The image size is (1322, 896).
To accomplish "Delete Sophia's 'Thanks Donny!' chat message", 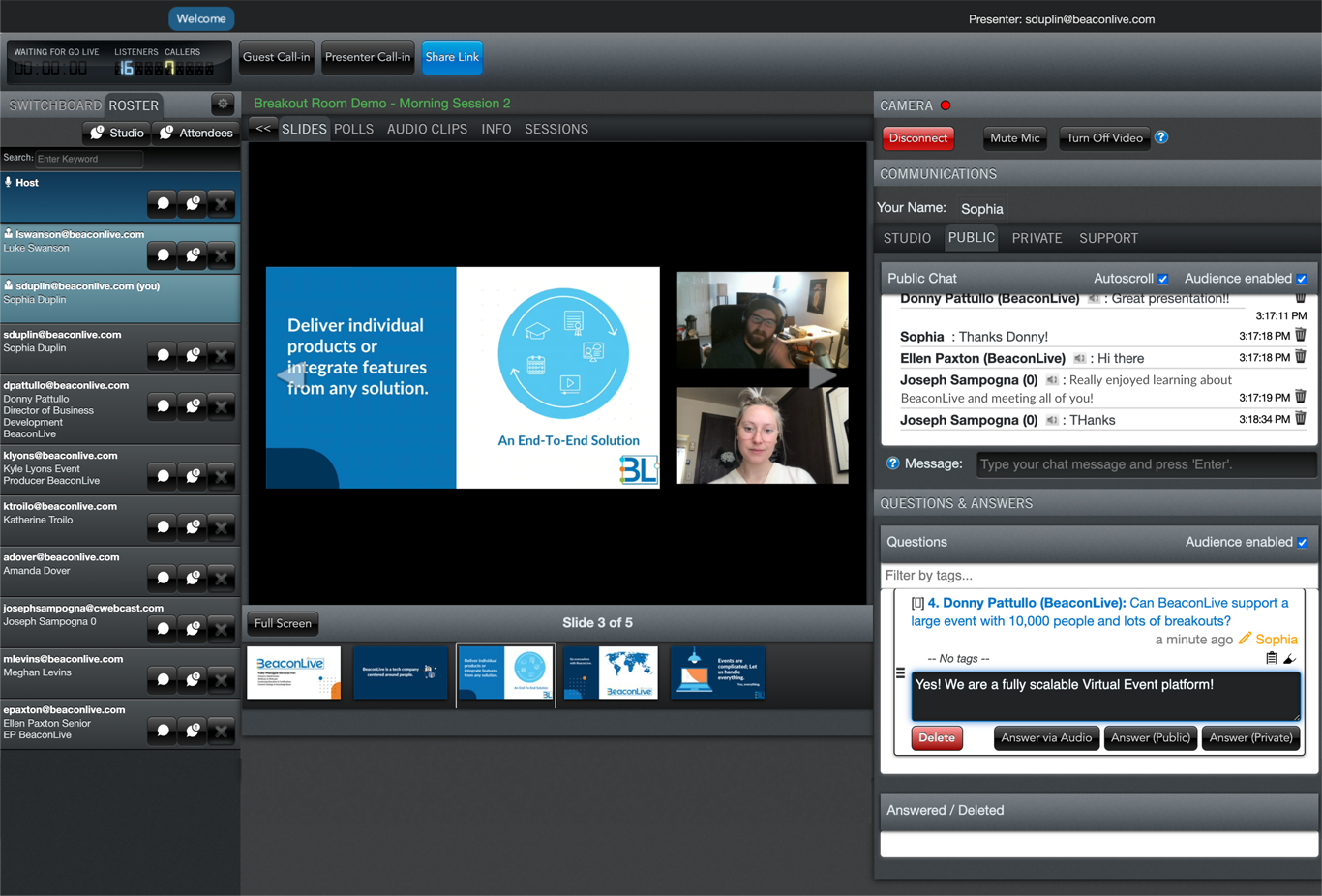I will click(x=1301, y=335).
